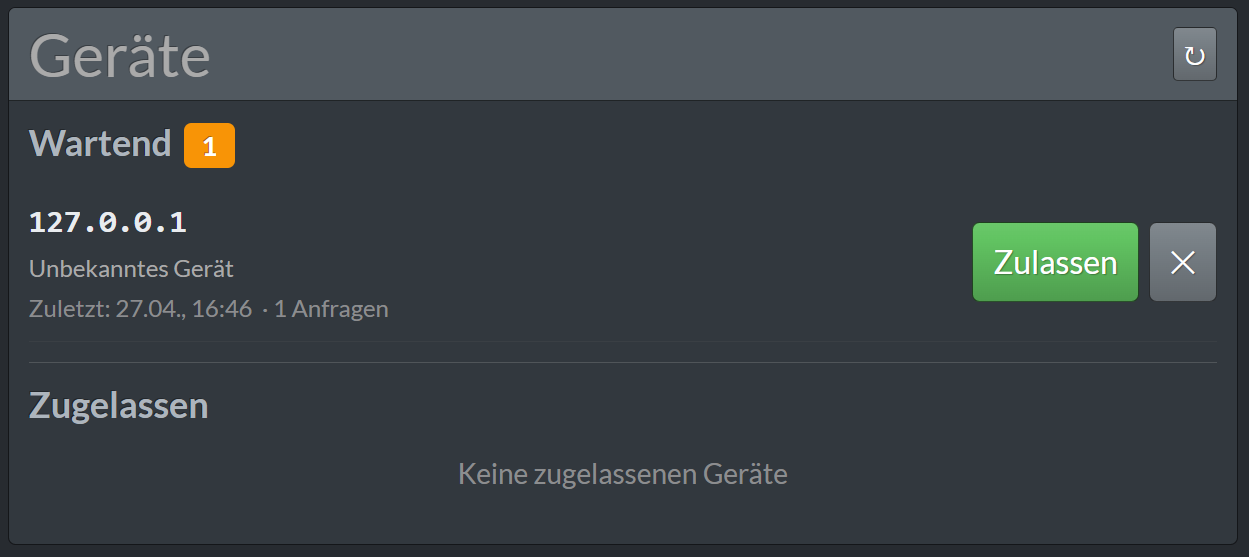Viewport: 1249px width, 557px height.
Task: Click the divider line above Zugelassen
Action: coord(623,362)
